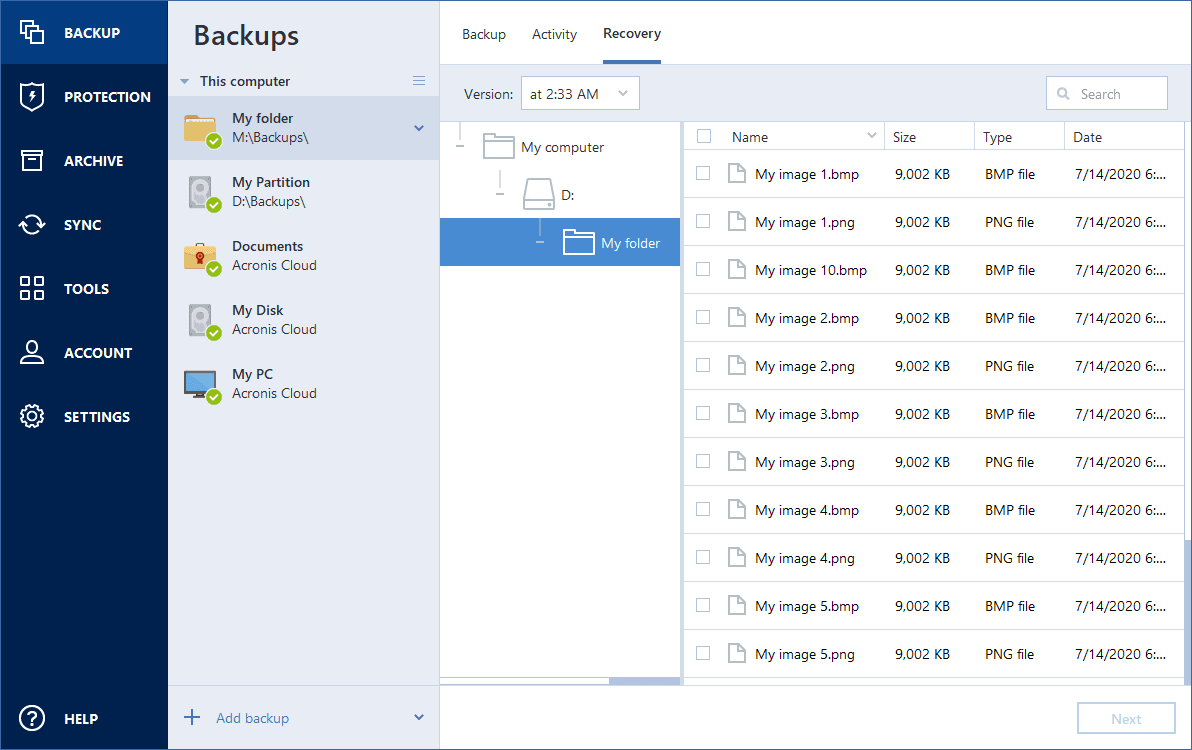The image size is (1192, 750).
Task: Switch to the Backup tab
Action: pyautogui.click(x=484, y=34)
